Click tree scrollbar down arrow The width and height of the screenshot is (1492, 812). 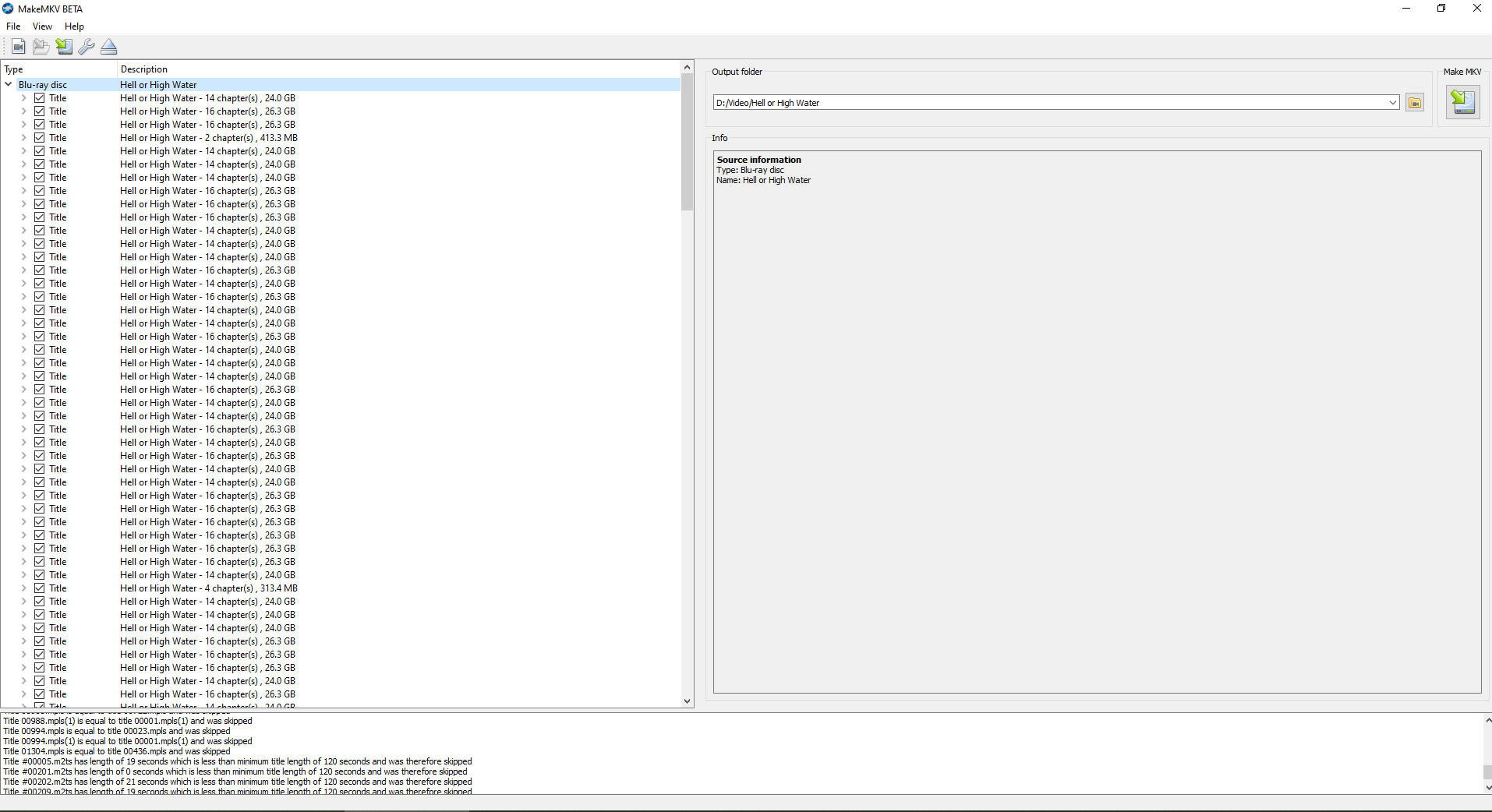tap(687, 701)
